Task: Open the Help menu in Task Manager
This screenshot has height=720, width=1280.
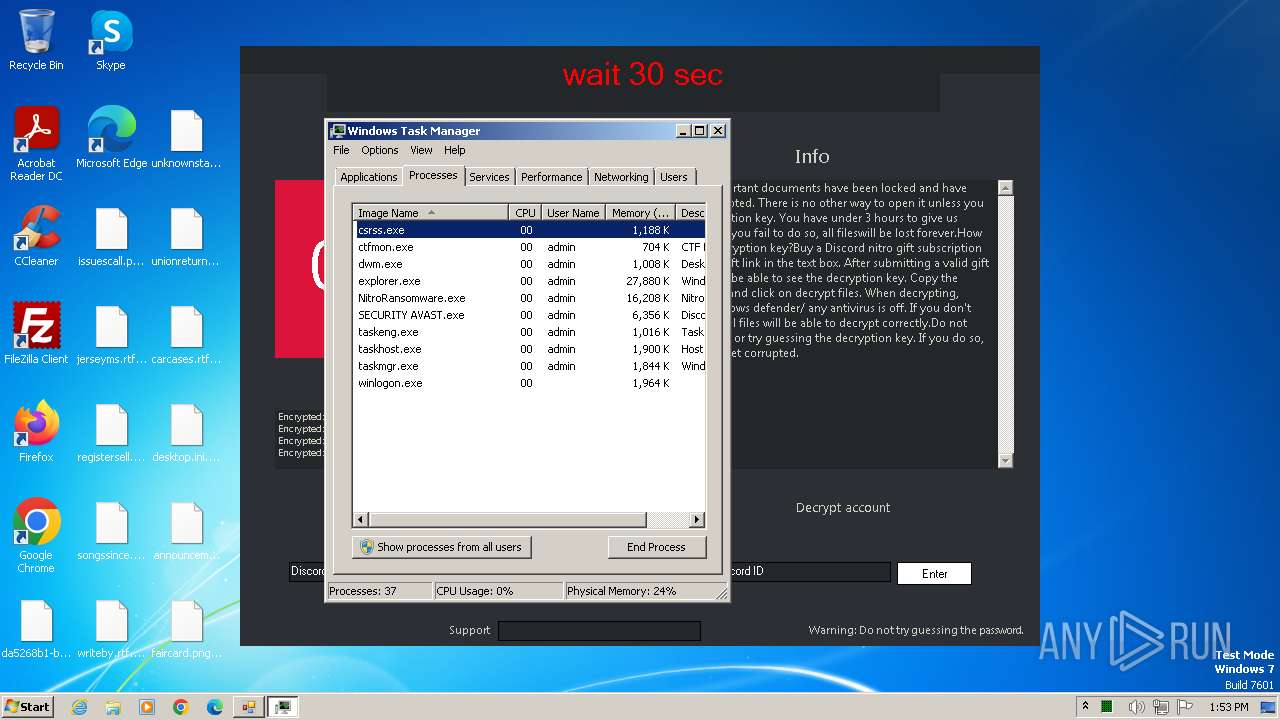Action: pos(455,150)
